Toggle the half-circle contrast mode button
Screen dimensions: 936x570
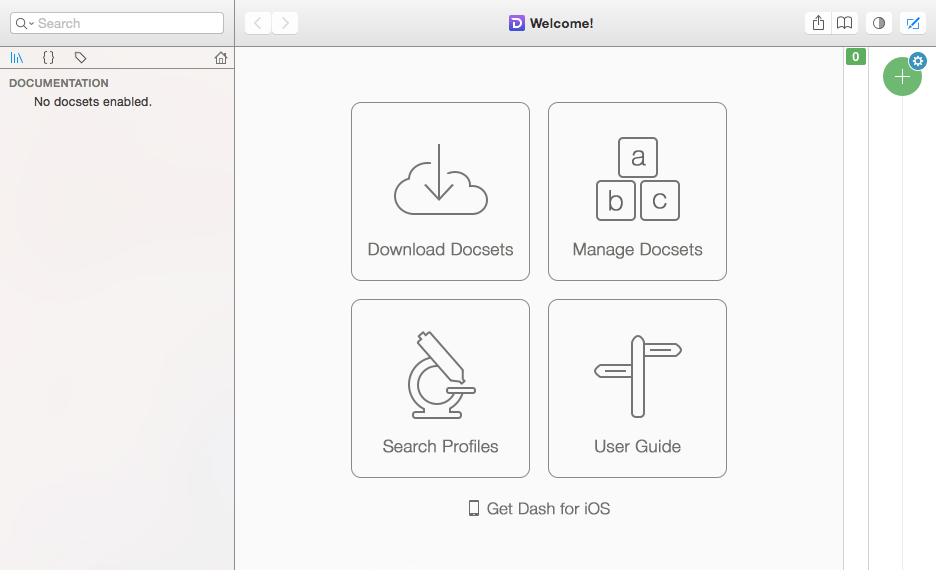[x=879, y=23]
